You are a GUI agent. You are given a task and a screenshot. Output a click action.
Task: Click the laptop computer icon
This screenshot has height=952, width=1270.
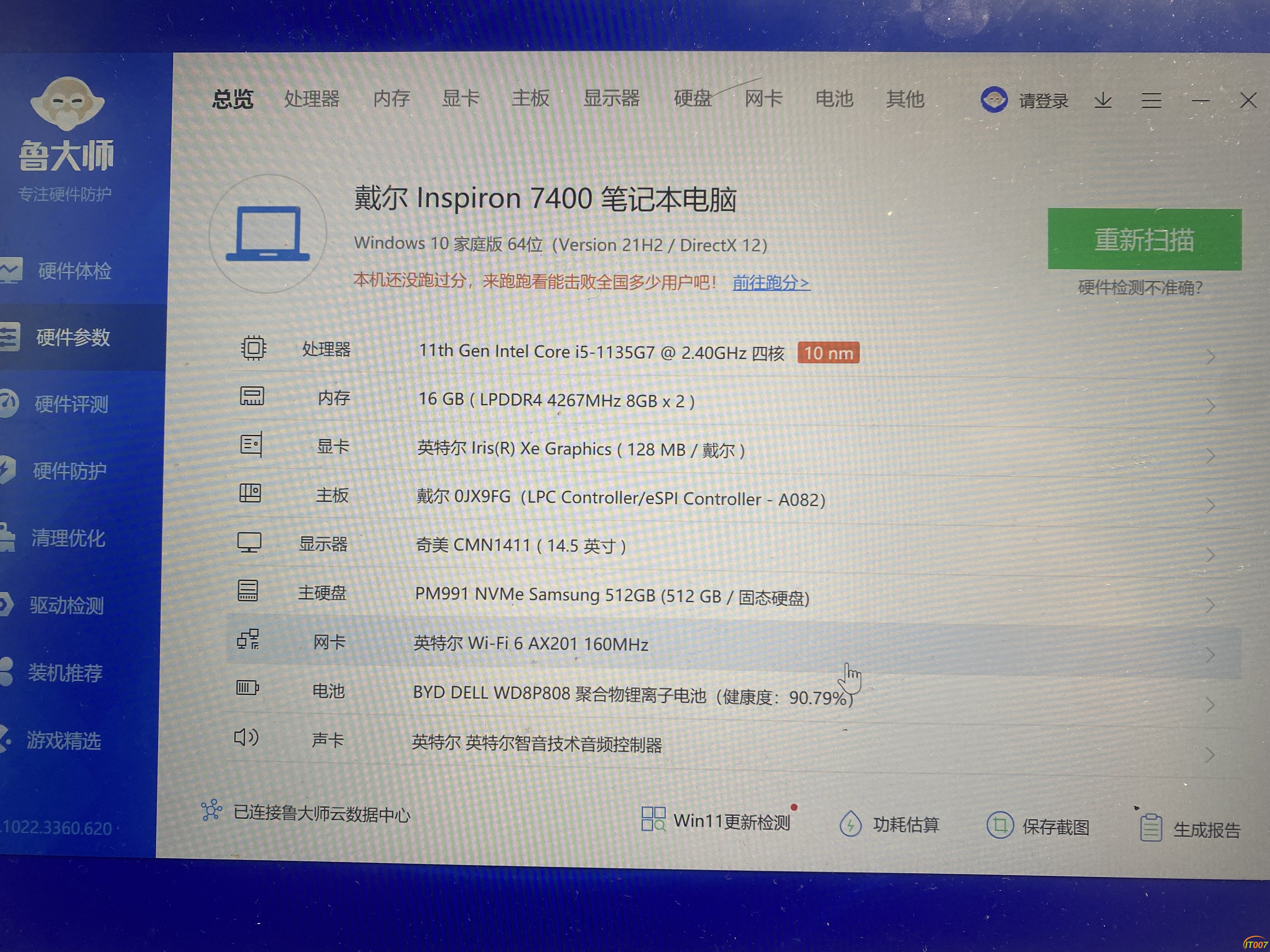click(x=267, y=234)
